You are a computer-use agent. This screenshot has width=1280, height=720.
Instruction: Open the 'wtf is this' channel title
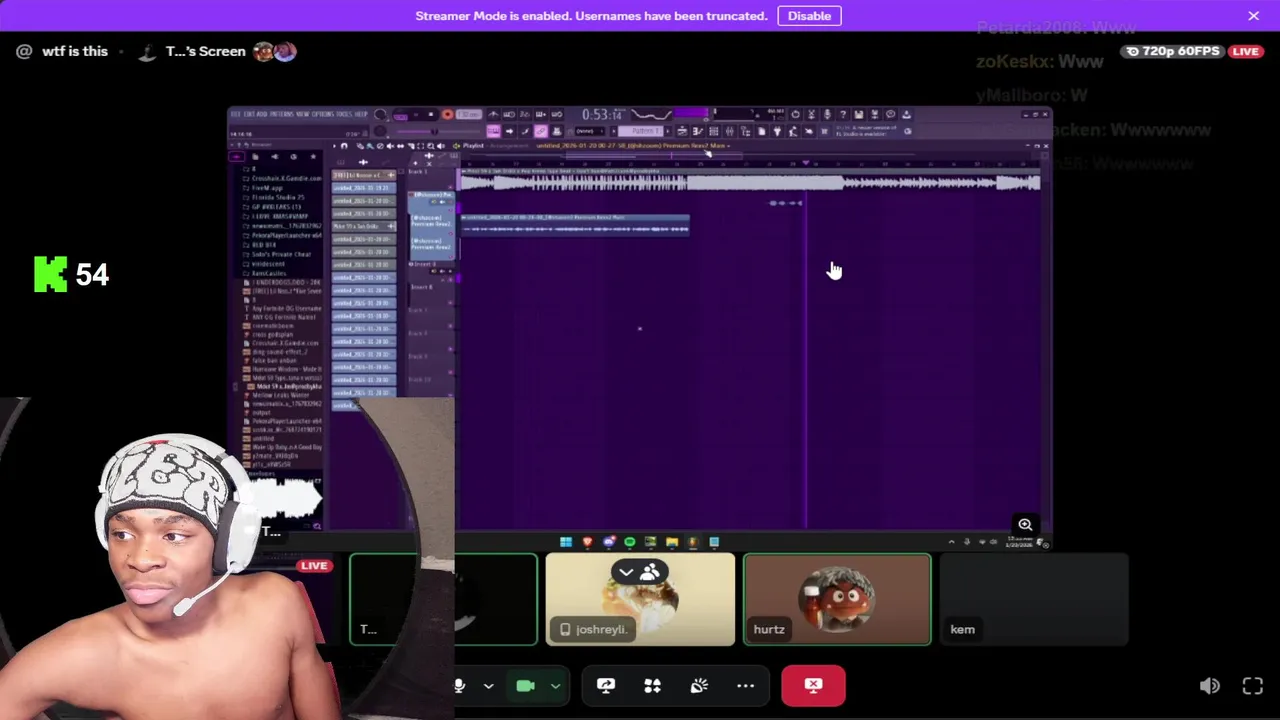tap(75, 51)
